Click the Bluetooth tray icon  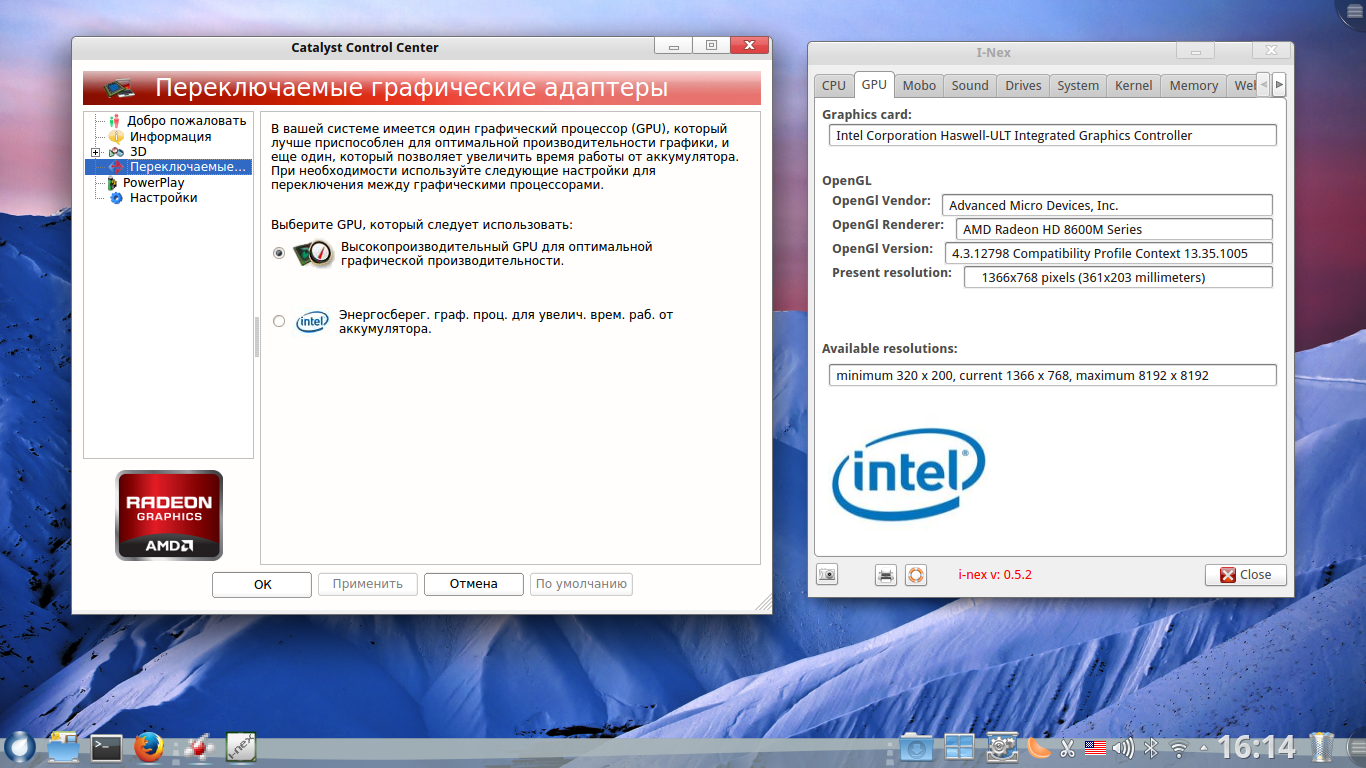tap(1151, 747)
